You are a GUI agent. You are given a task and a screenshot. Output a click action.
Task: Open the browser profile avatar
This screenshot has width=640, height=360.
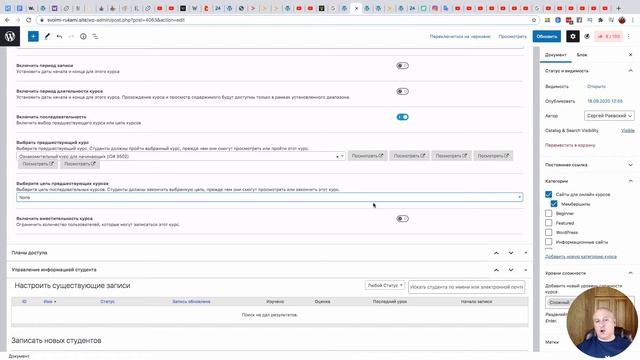point(622,20)
